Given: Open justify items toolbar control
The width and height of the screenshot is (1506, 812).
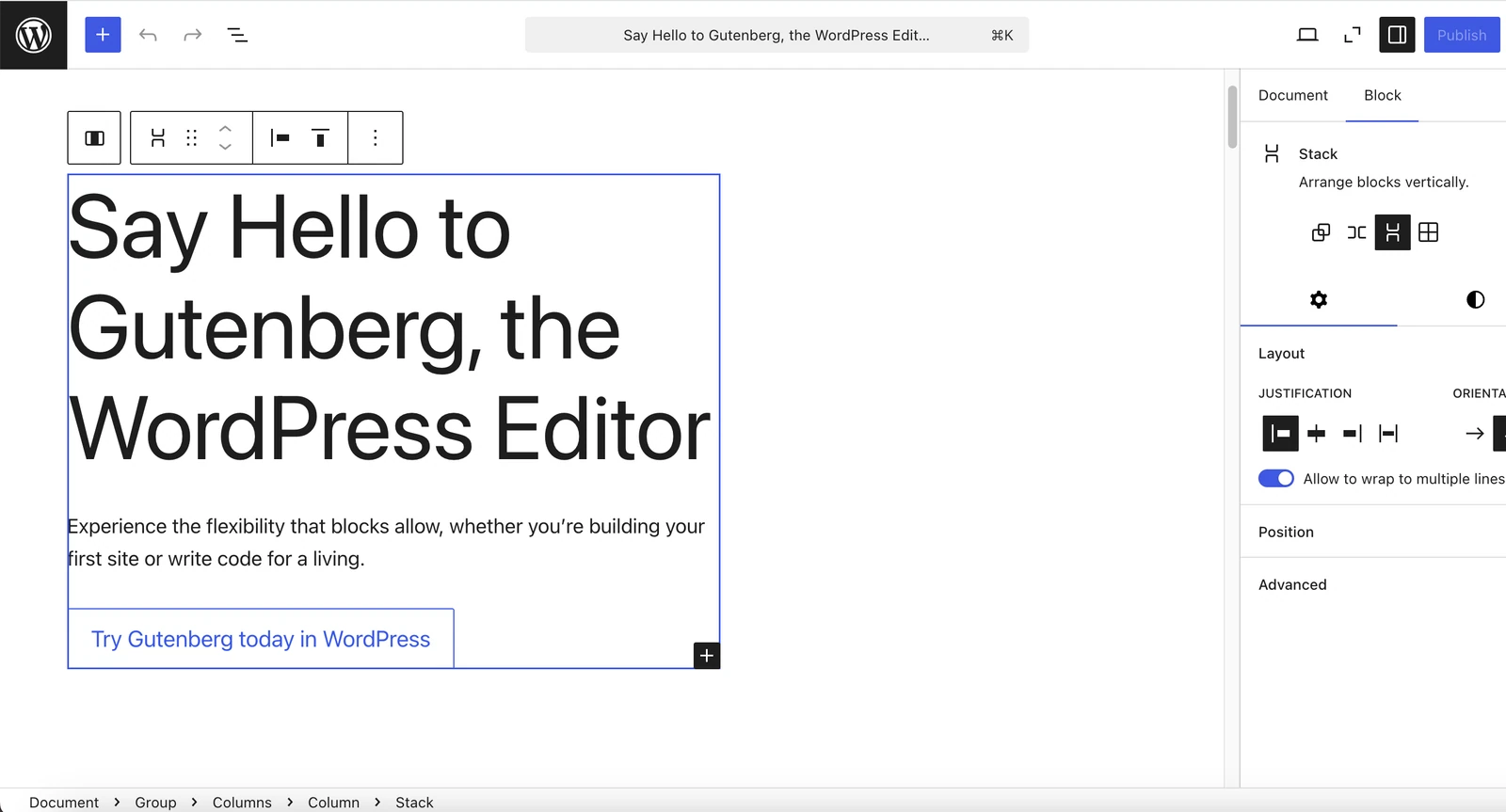Looking at the screenshot, I should [x=280, y=138].
